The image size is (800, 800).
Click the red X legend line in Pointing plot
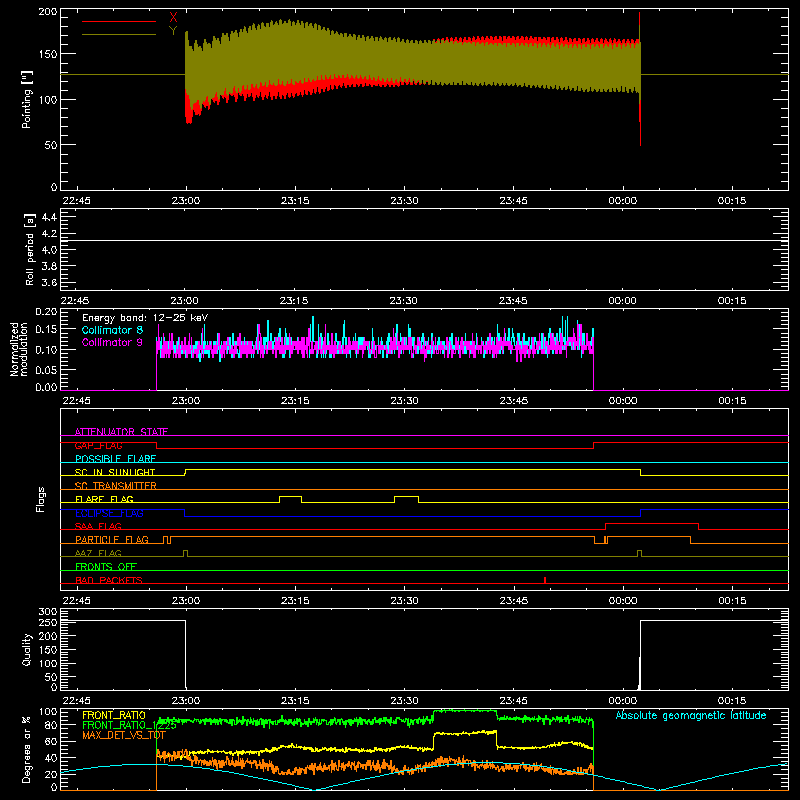pos(119,21)
